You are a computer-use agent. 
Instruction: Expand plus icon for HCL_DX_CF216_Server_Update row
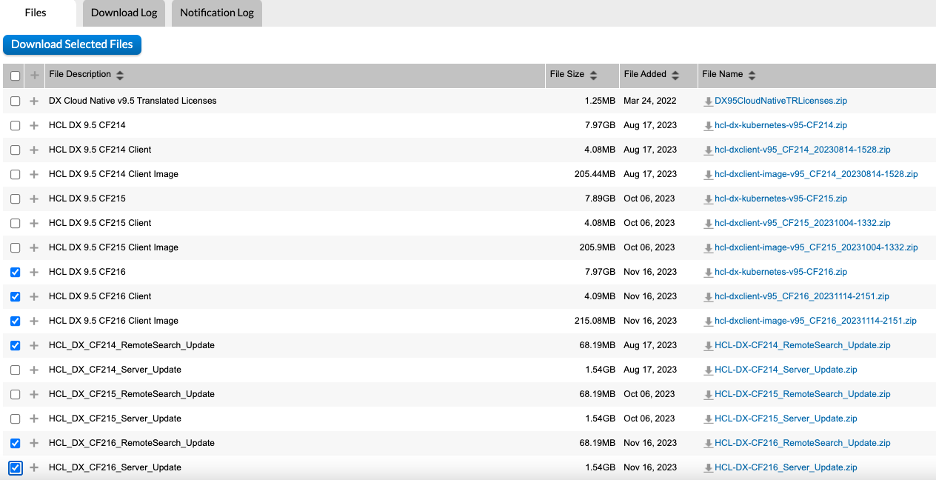click(x=34, y=467)
